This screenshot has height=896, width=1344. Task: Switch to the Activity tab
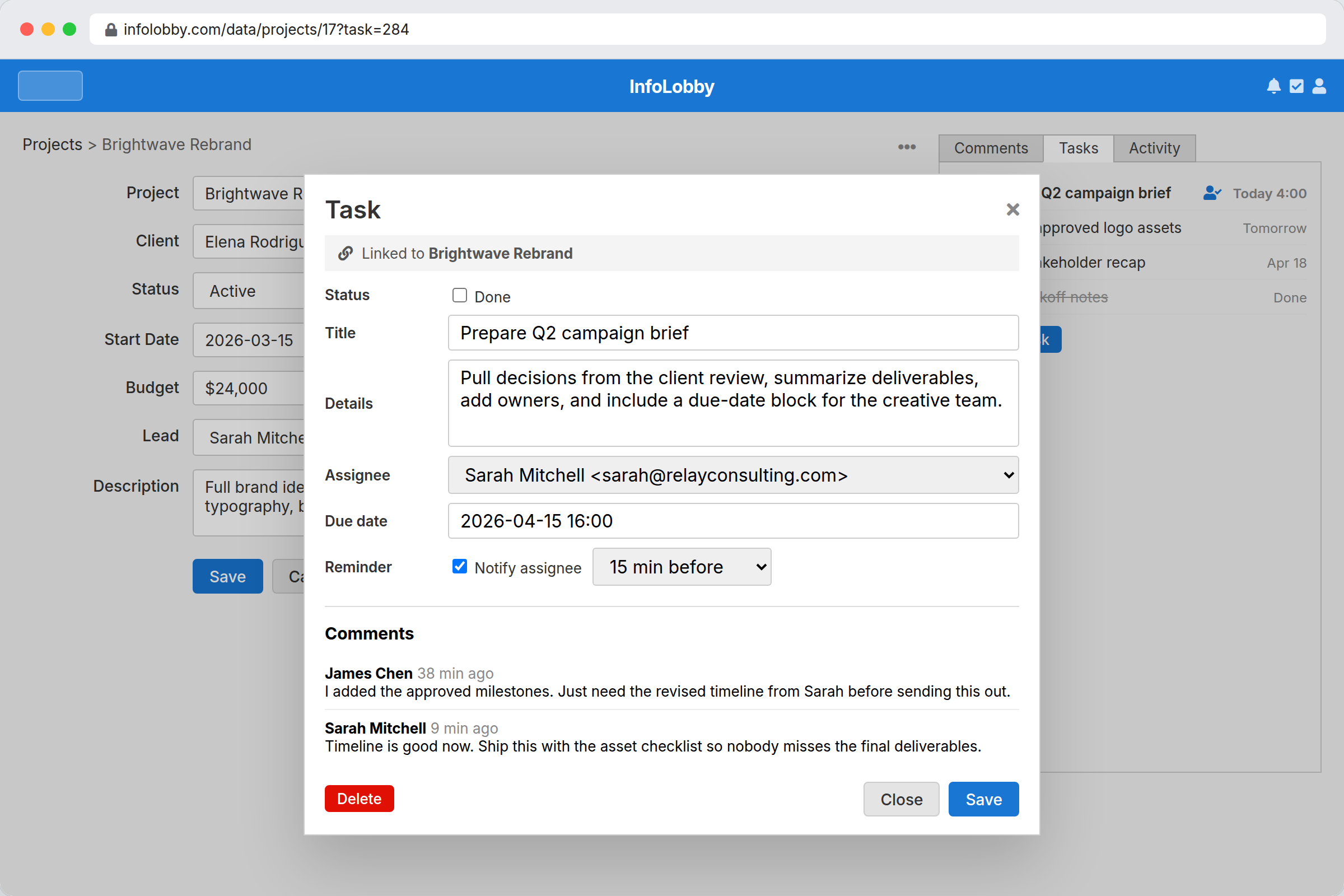1154,148
